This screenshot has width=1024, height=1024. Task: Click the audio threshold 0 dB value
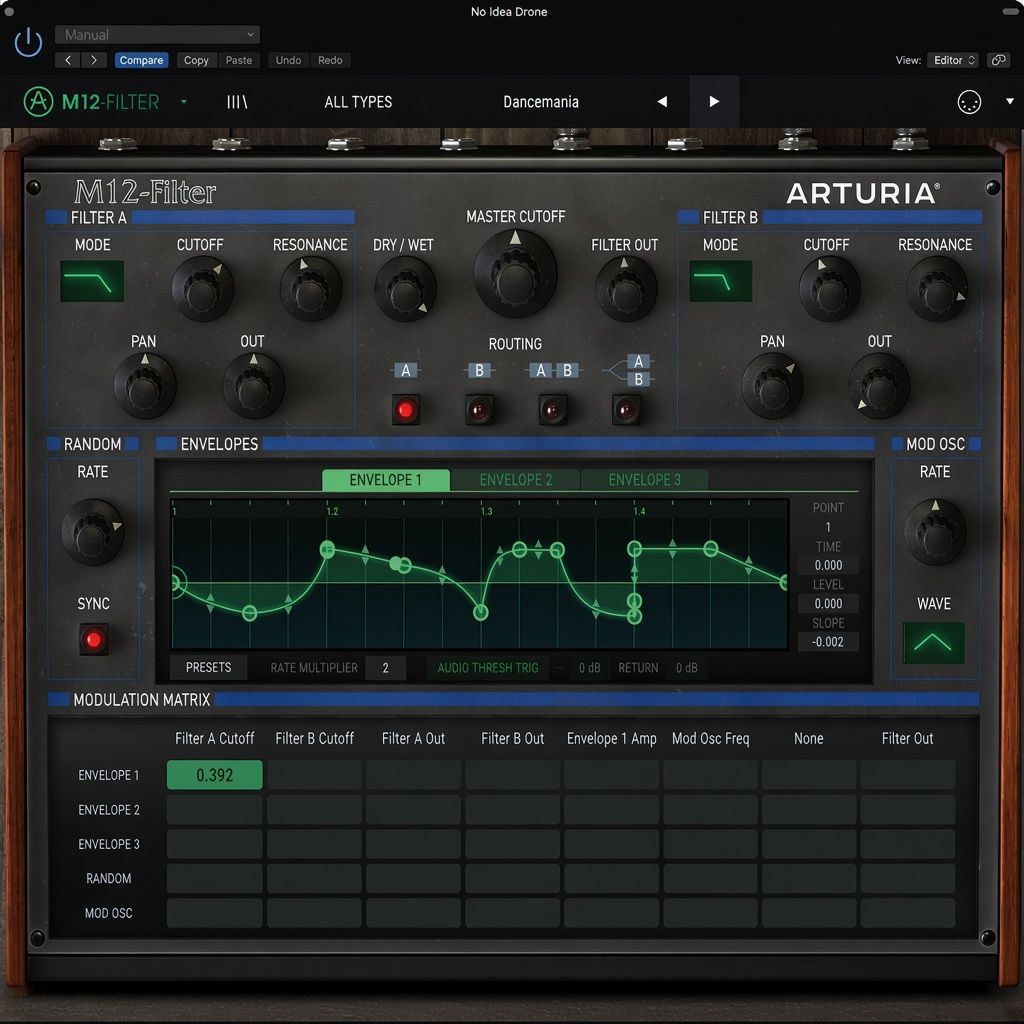[x=589, y=668]
